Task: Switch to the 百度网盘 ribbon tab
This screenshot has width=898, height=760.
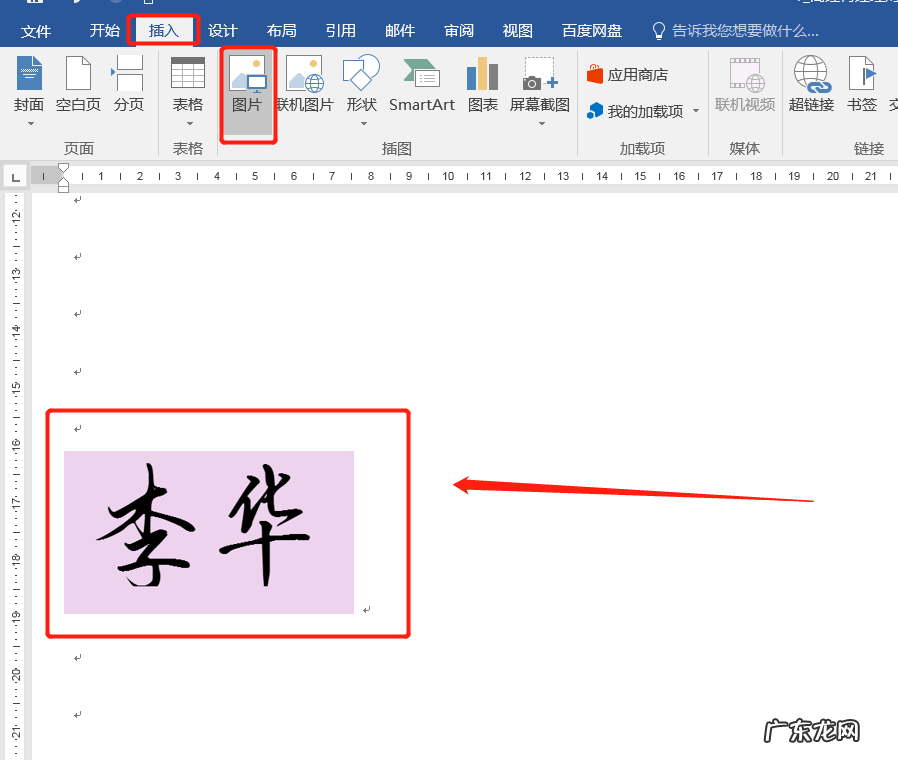Action: (x=591, y=30)
